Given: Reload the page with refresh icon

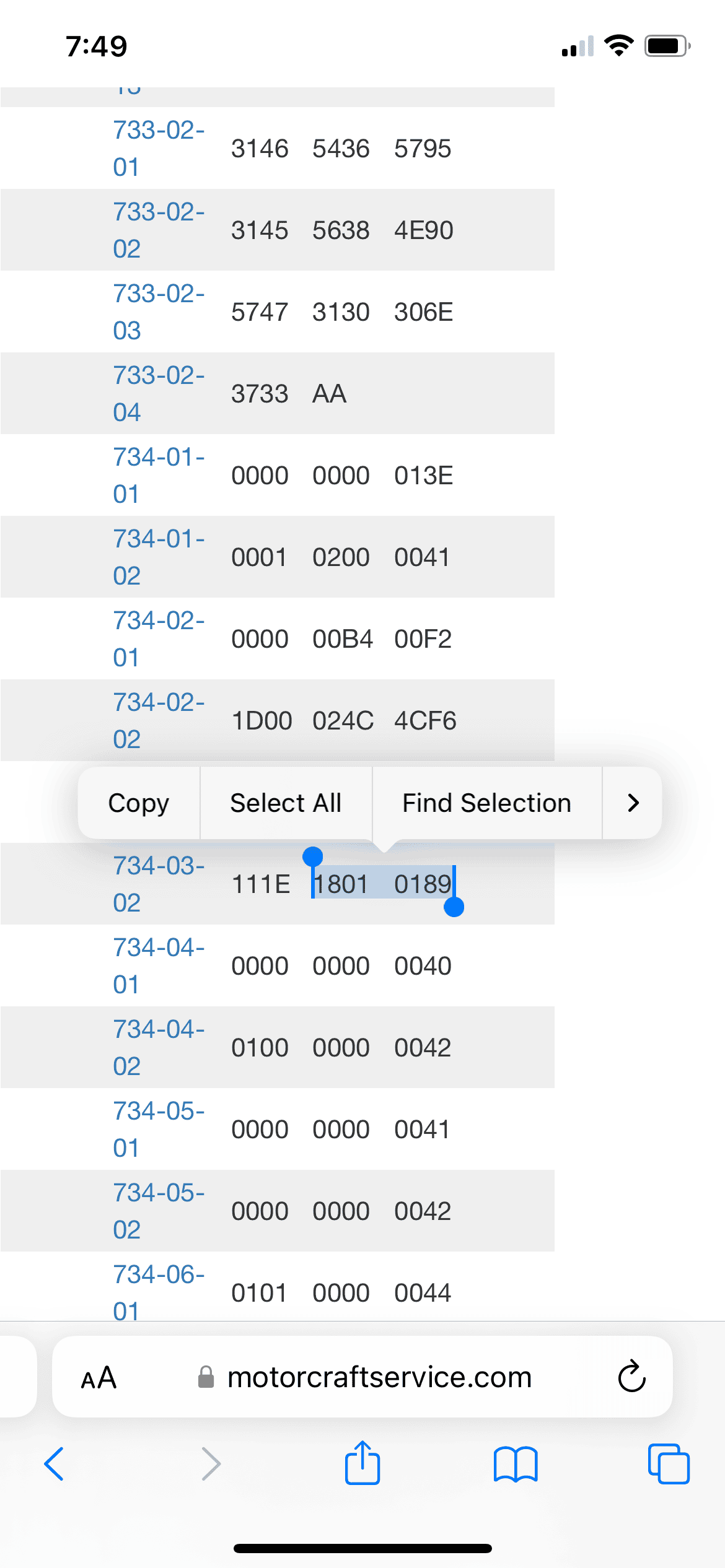Looking at the screenshot, I should coord(631,1377).
